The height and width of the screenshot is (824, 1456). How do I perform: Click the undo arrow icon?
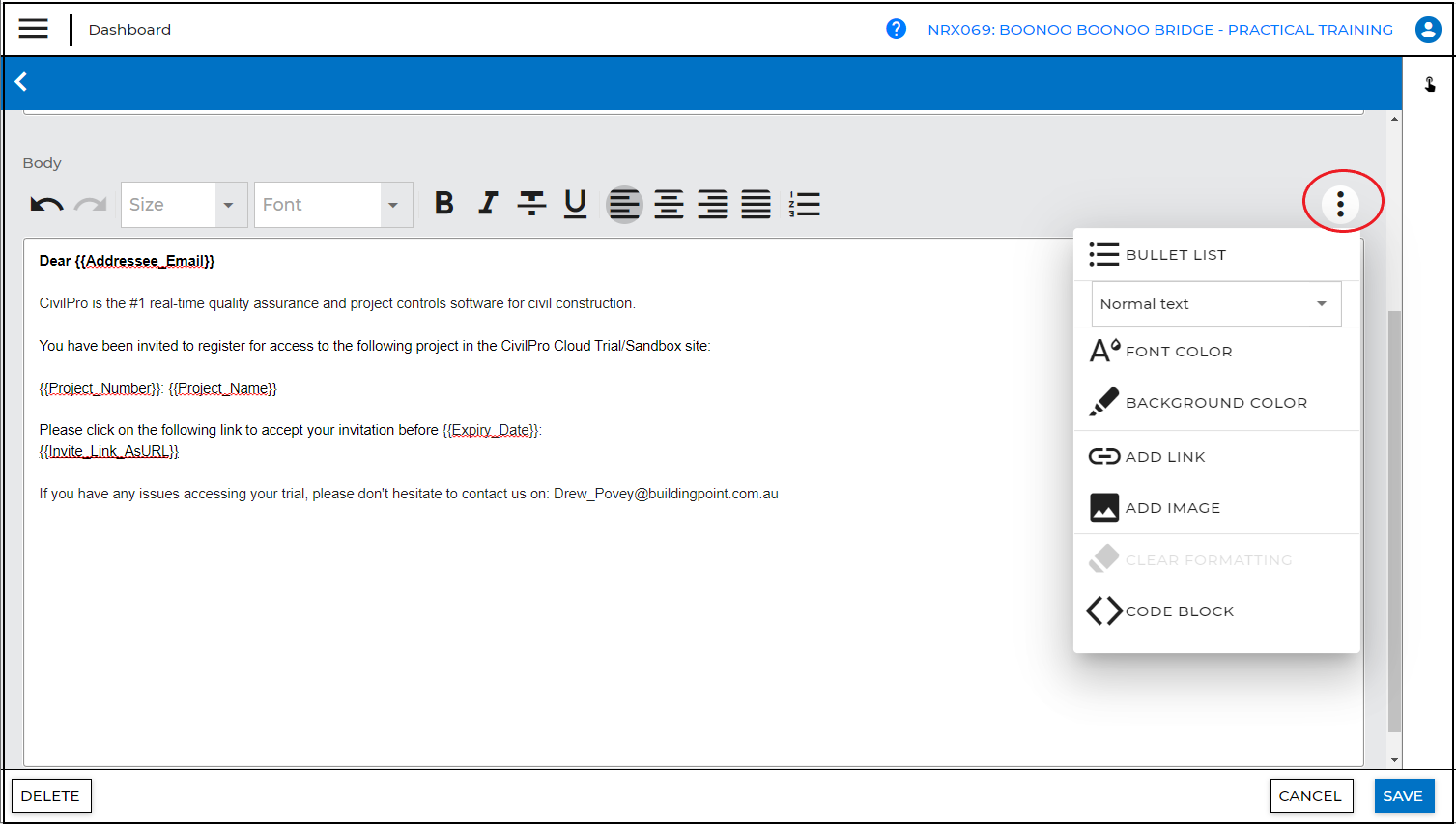pos(46,205)
